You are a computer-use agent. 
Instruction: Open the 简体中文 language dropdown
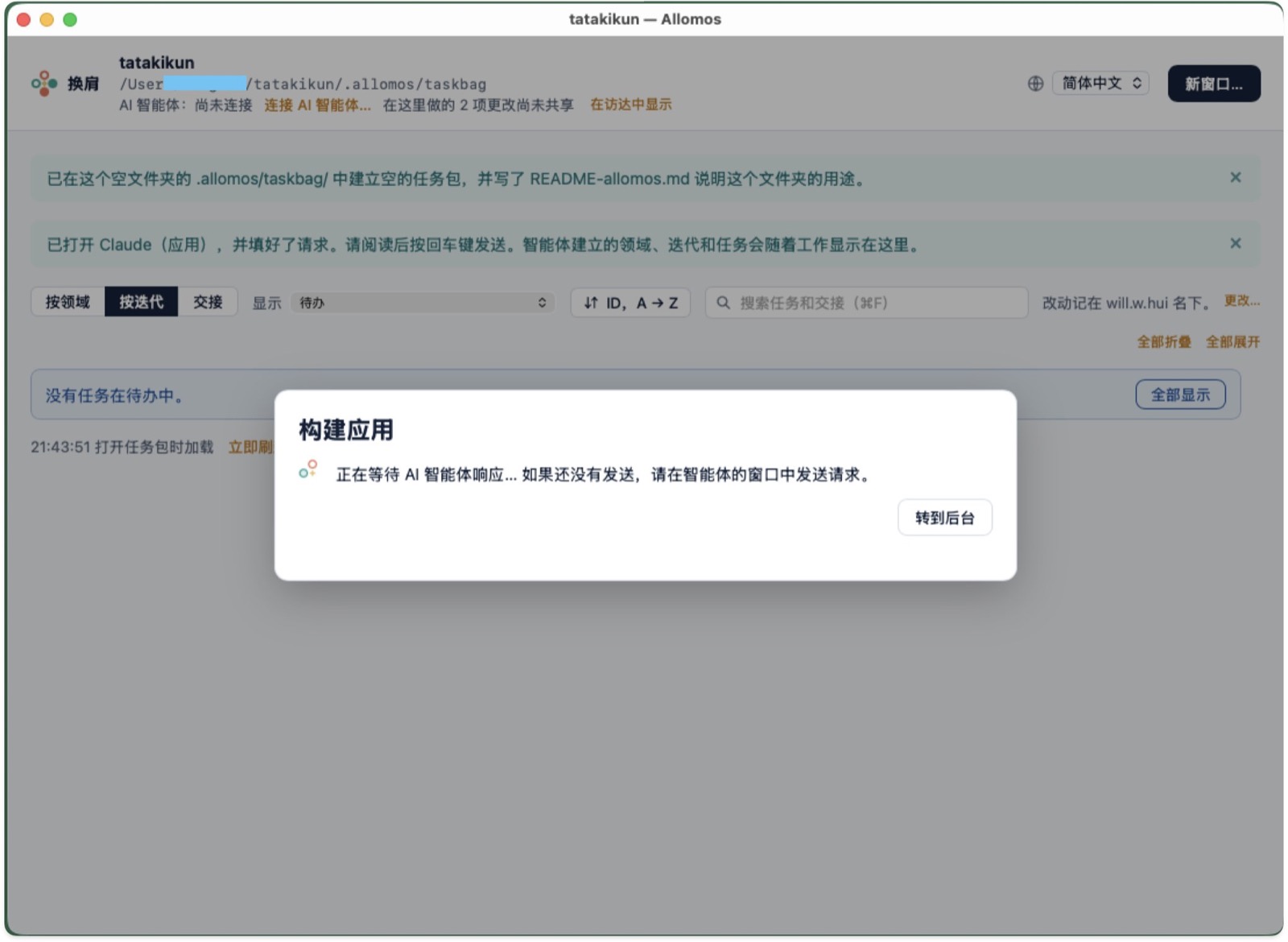(x=1101, y=83)
